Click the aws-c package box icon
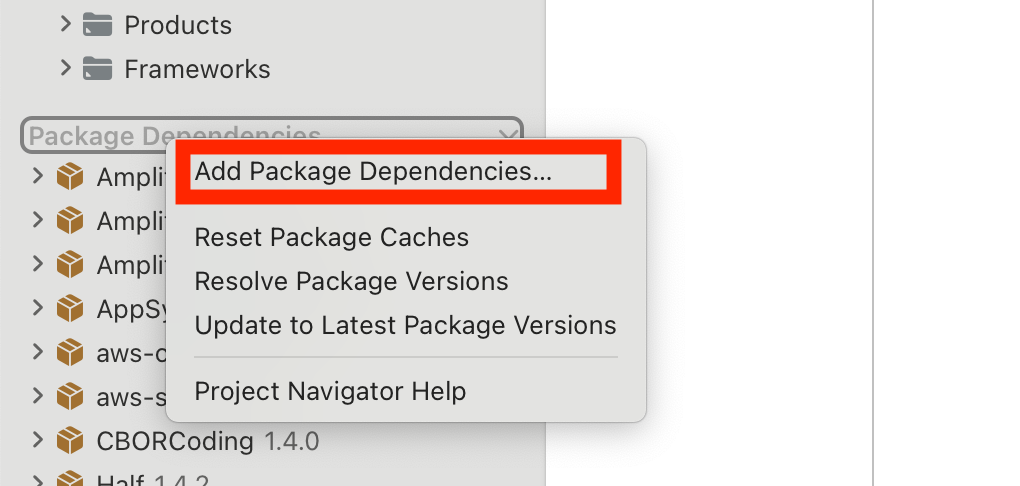Image resolution: width=1020 pixels, height=486 pixels. click(x=69, y=352)
